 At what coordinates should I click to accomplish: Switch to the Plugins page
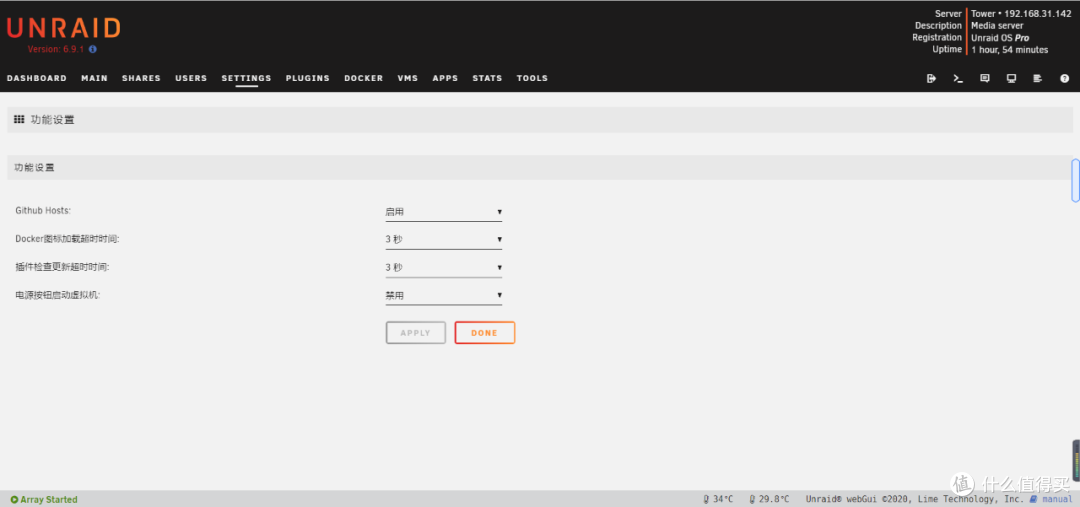(307, 78)
